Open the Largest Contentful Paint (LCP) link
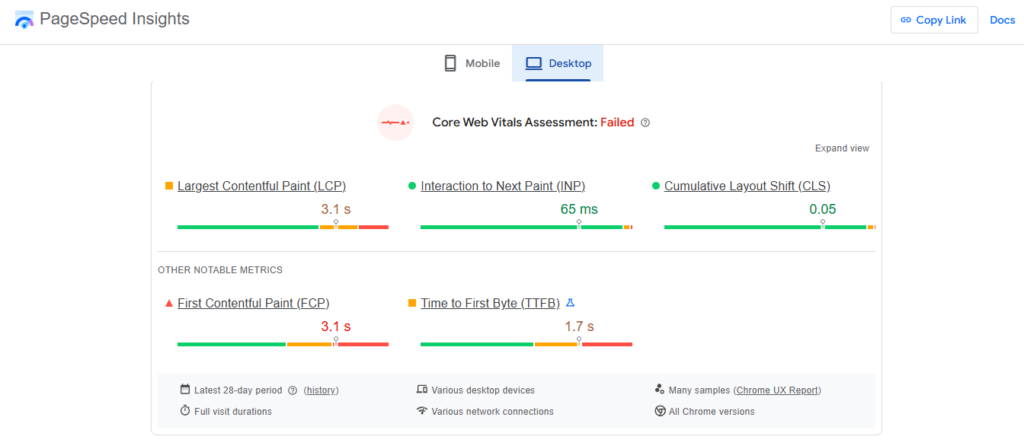The image size is (1024, 446). tap(261, 186)
